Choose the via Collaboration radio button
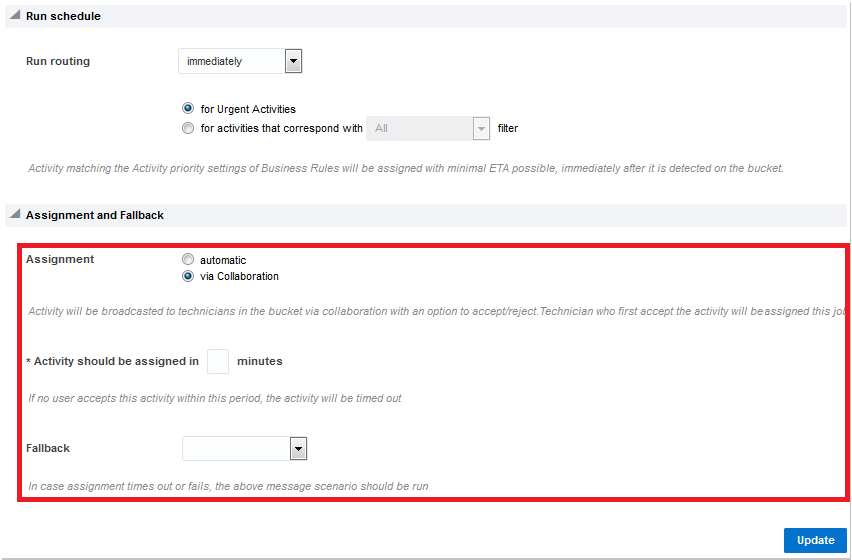This screenshot has width=852, height=560. point(188,276)
